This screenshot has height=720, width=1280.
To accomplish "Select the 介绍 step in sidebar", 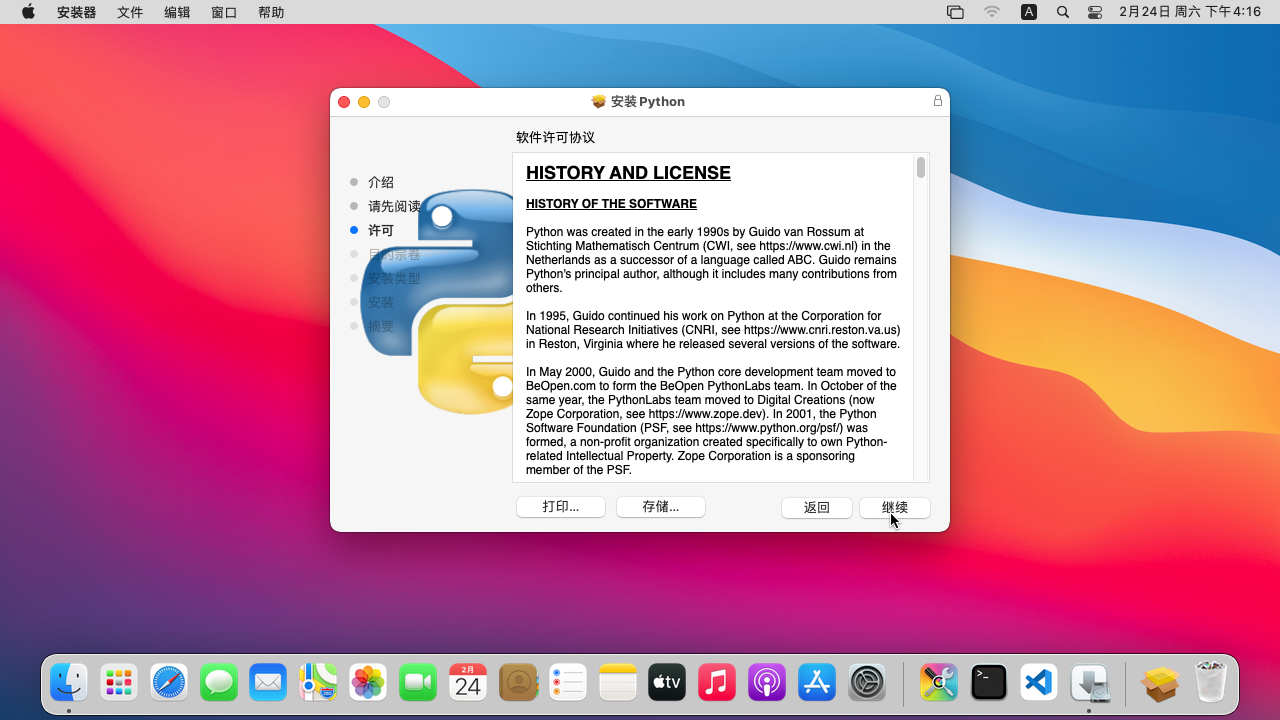I will [381, 182].
